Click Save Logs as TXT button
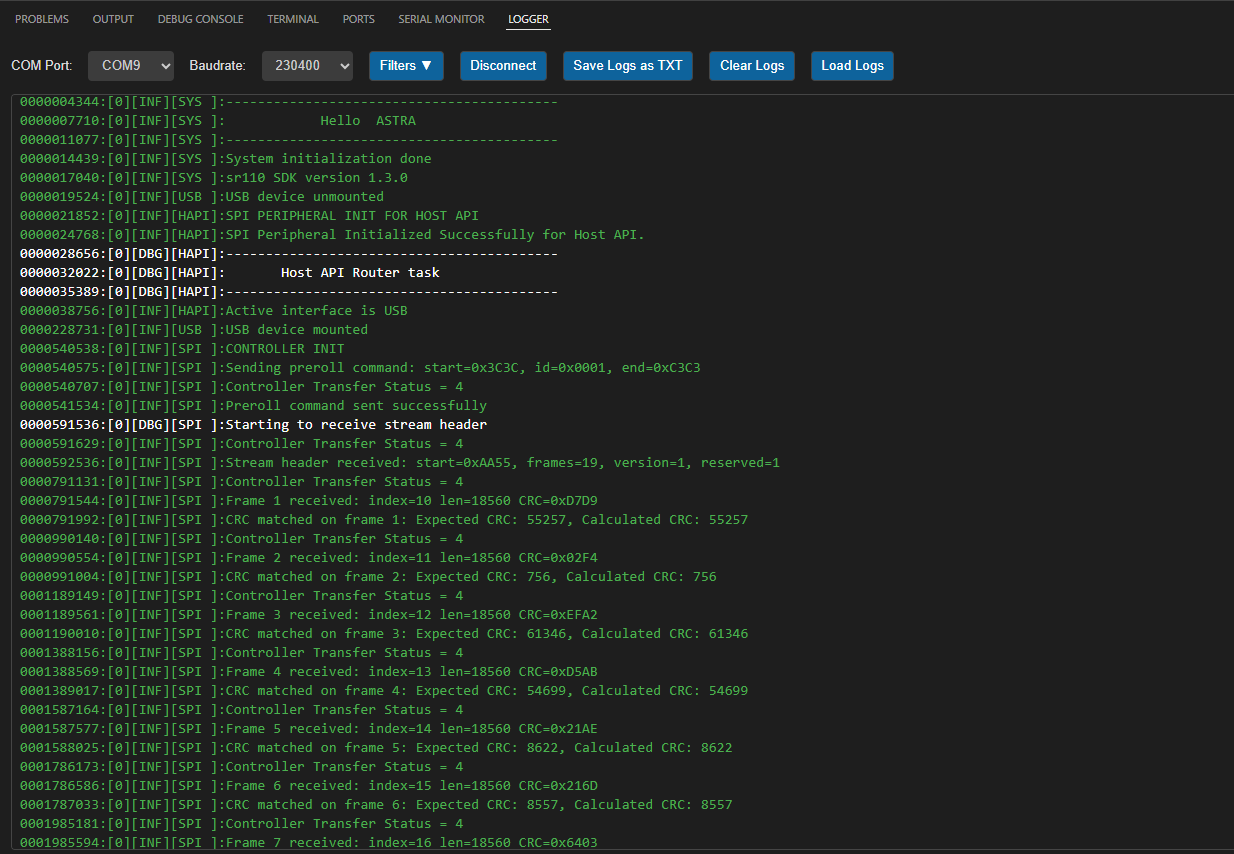The width and height of the screenshot is (1234, 854). tap(628, 66)
